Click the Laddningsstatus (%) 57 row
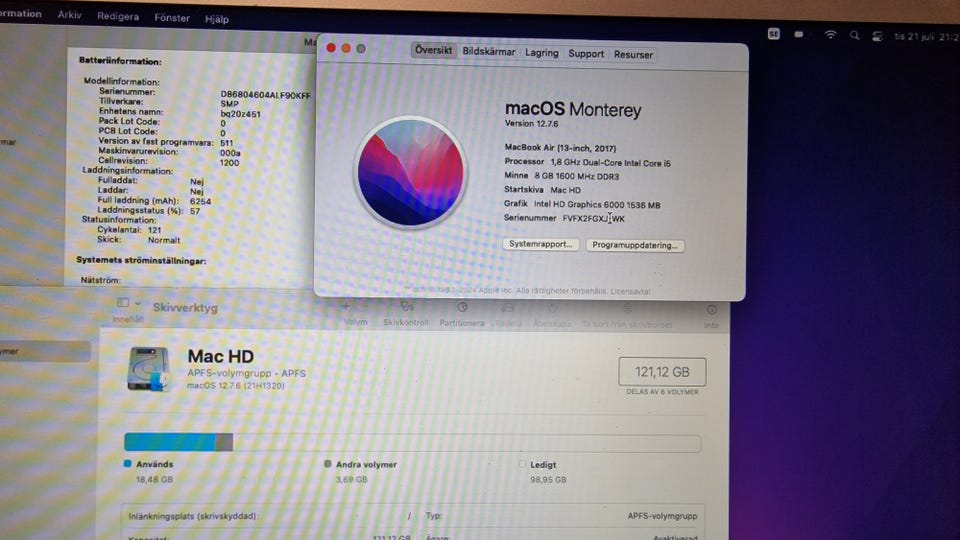This screenshot has height=540, width=960. coord(149,211)
